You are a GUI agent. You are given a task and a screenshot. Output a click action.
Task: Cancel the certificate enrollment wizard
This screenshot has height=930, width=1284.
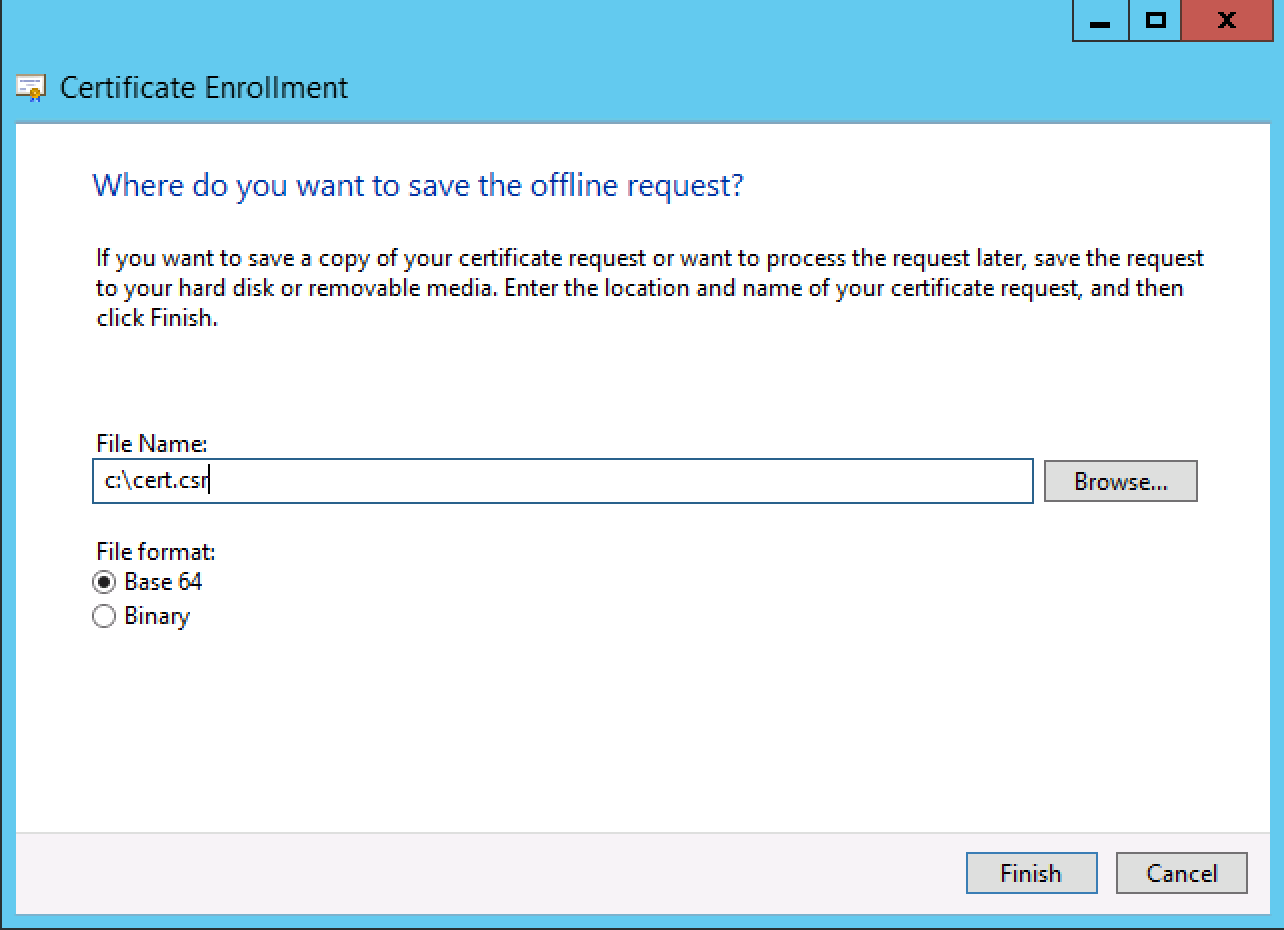point(1181,873)
